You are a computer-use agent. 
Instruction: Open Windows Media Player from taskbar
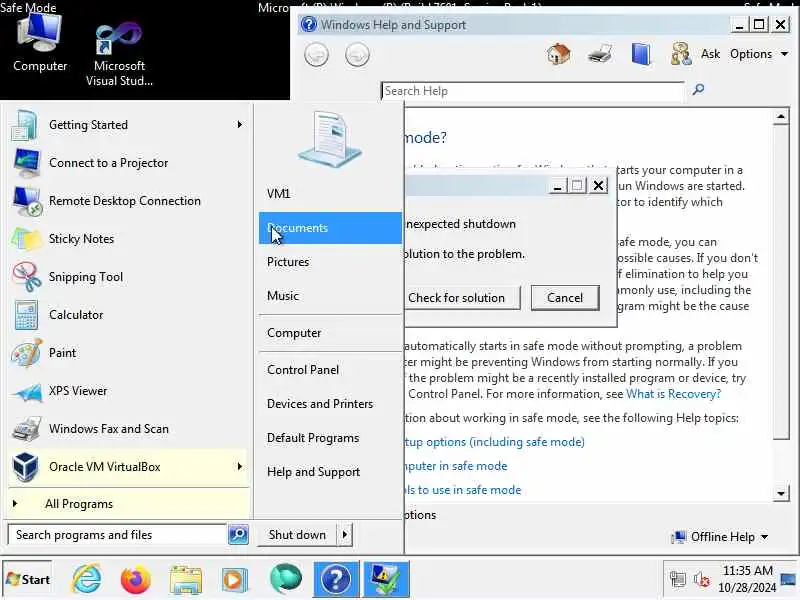point(235,580)
